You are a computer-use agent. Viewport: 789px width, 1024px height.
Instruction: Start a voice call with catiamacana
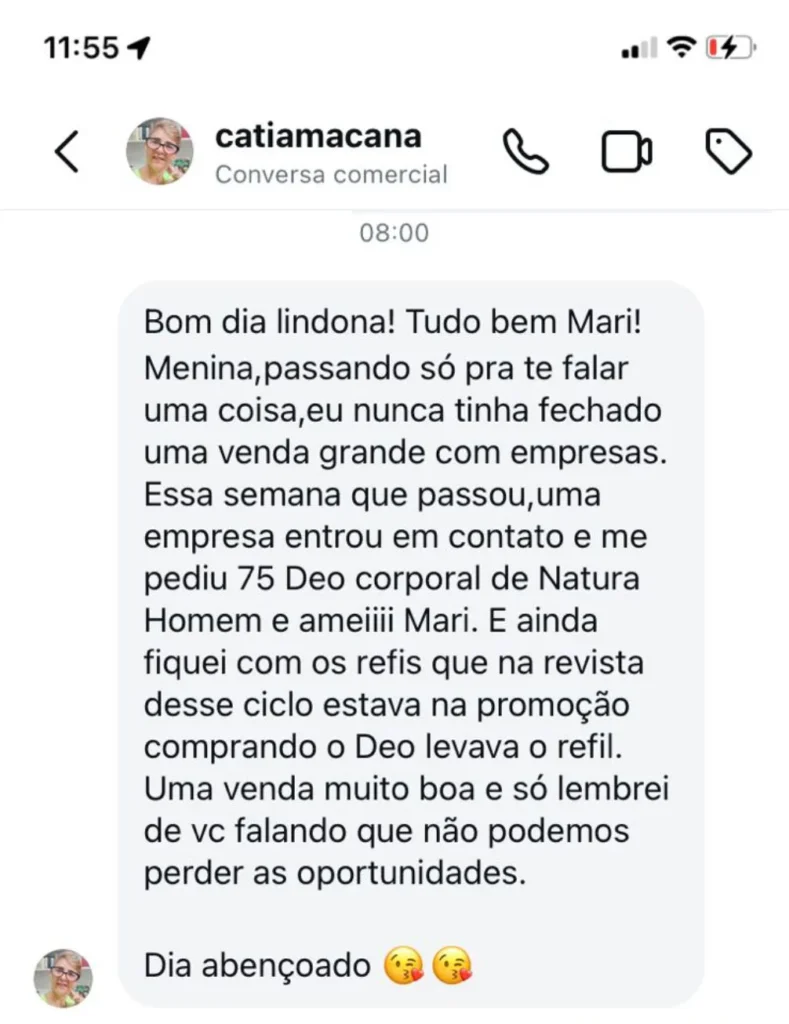pos(526,152)
